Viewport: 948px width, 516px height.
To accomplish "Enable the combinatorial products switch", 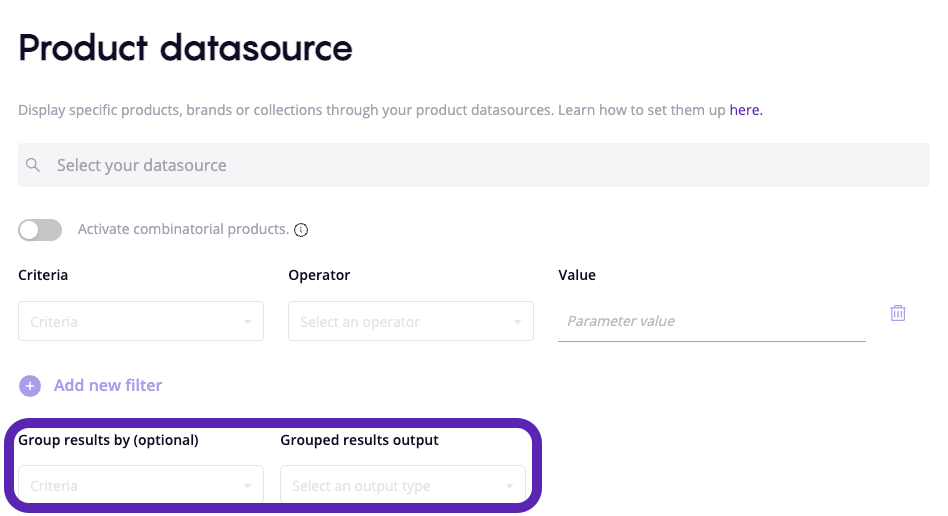I will [x=40, y=230].
